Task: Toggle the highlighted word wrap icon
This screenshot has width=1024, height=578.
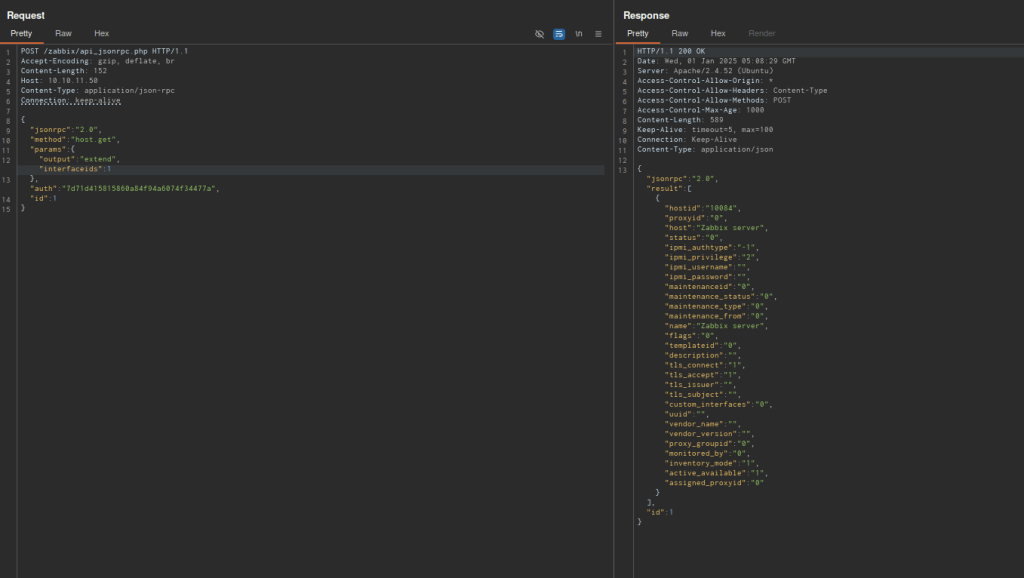Action: pos(559,33)
